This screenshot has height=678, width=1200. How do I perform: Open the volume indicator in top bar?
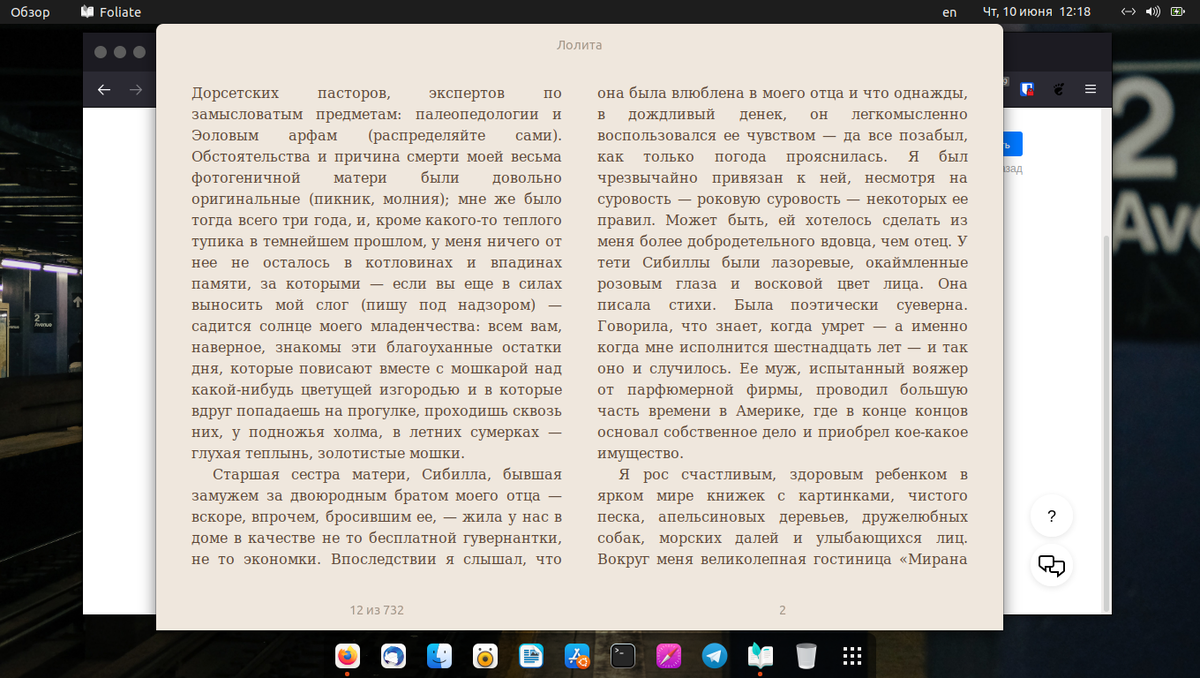coord(1152,12)
